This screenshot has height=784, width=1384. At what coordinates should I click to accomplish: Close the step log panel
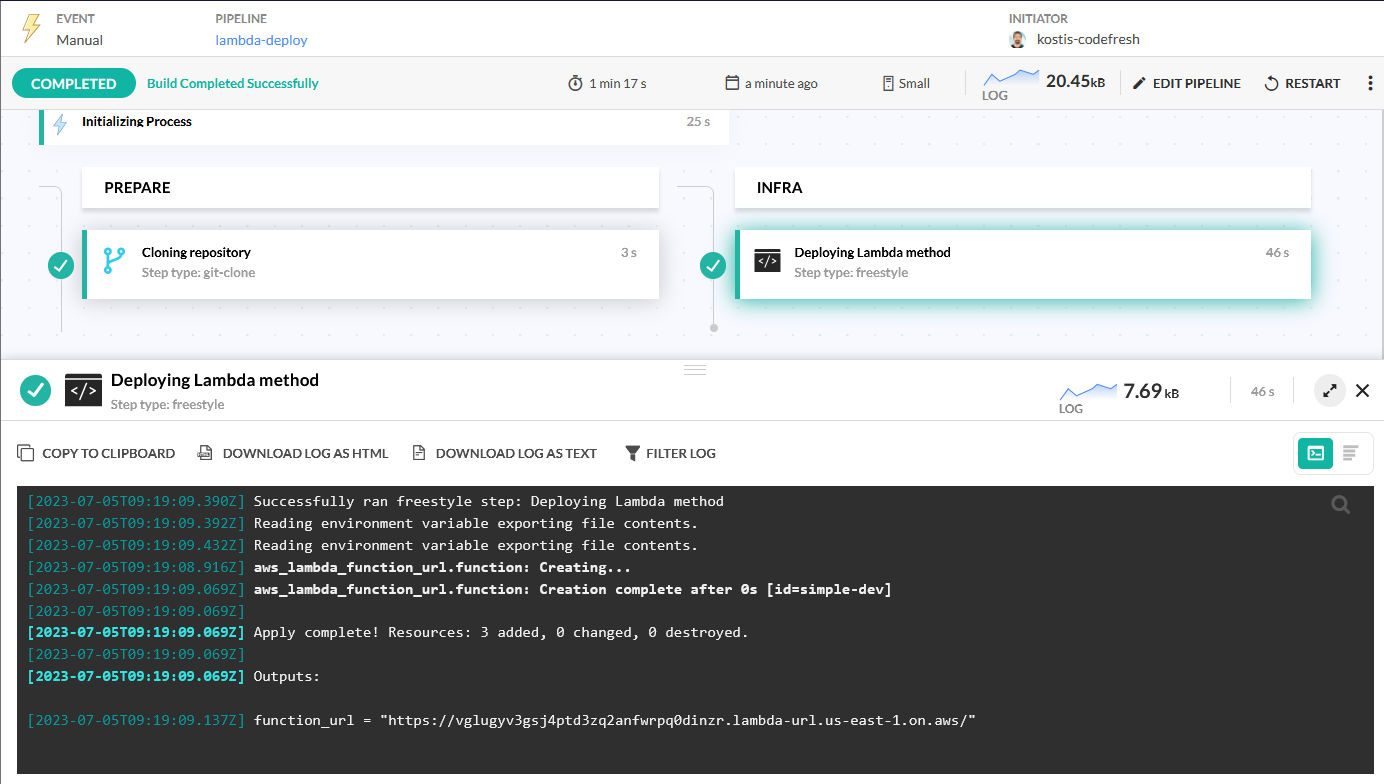click(x=1362, y=391)
